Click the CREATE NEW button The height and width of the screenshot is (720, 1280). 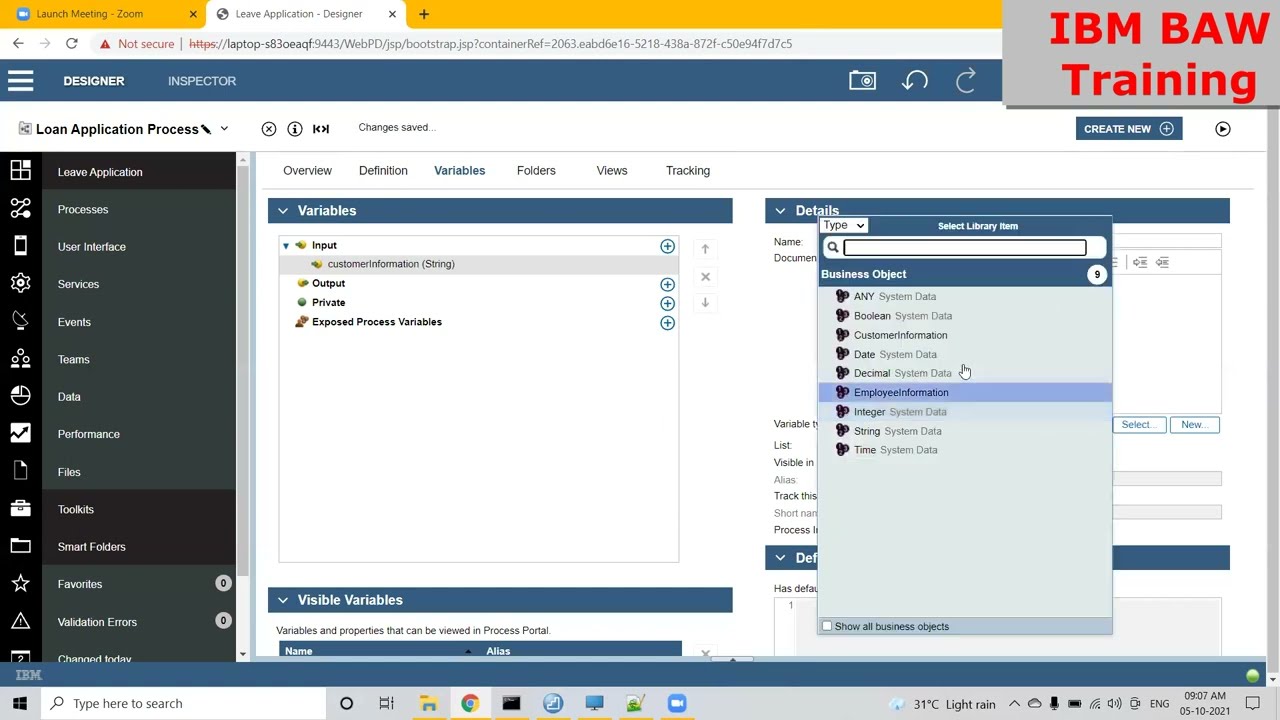[x=1129, y=129]
